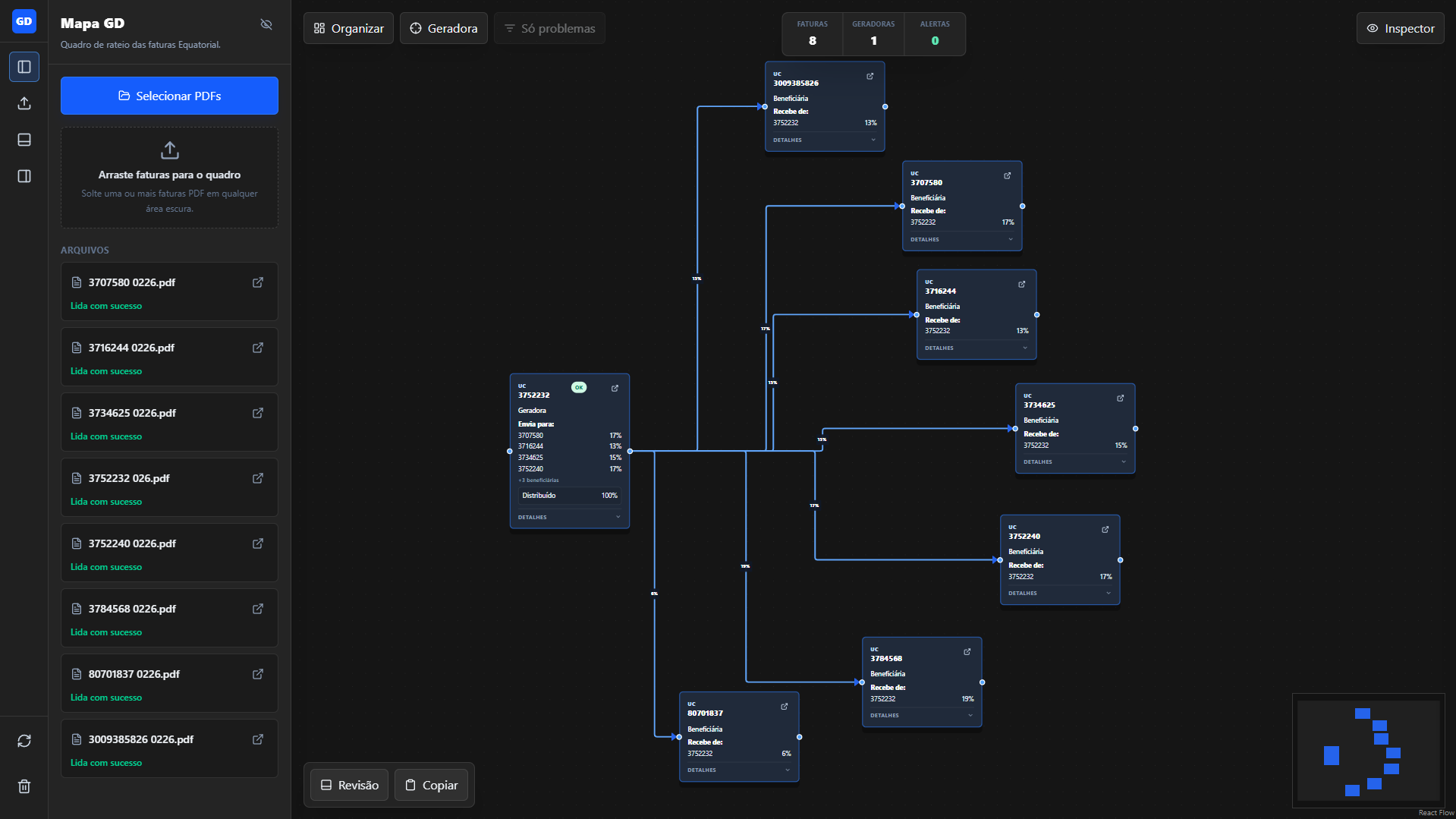The width and height of the screenshot is (1456, 819).
Task: Expand DETALHES on node 3784568
Action: point(922,715)
